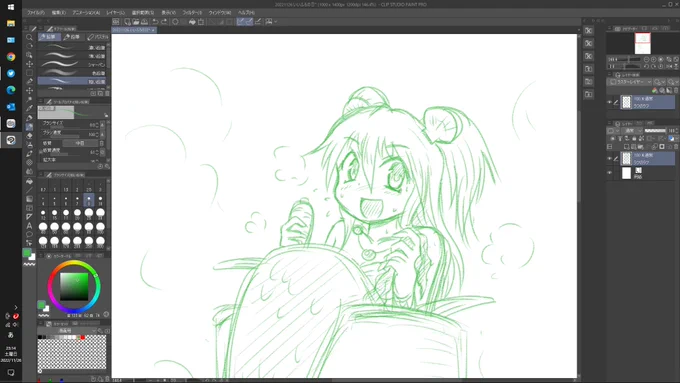The image size is (680, 383).
Task: Rotate canvas left in Navigator
Action: click(646, 66)
